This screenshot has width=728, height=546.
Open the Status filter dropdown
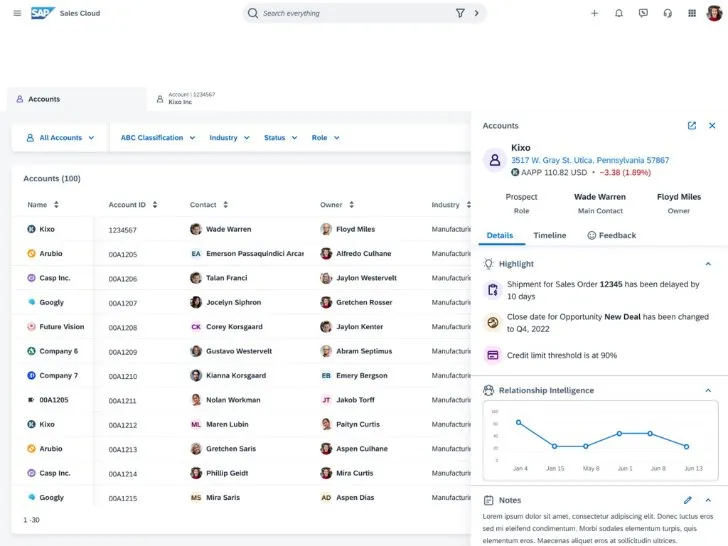tap(279, 138)
